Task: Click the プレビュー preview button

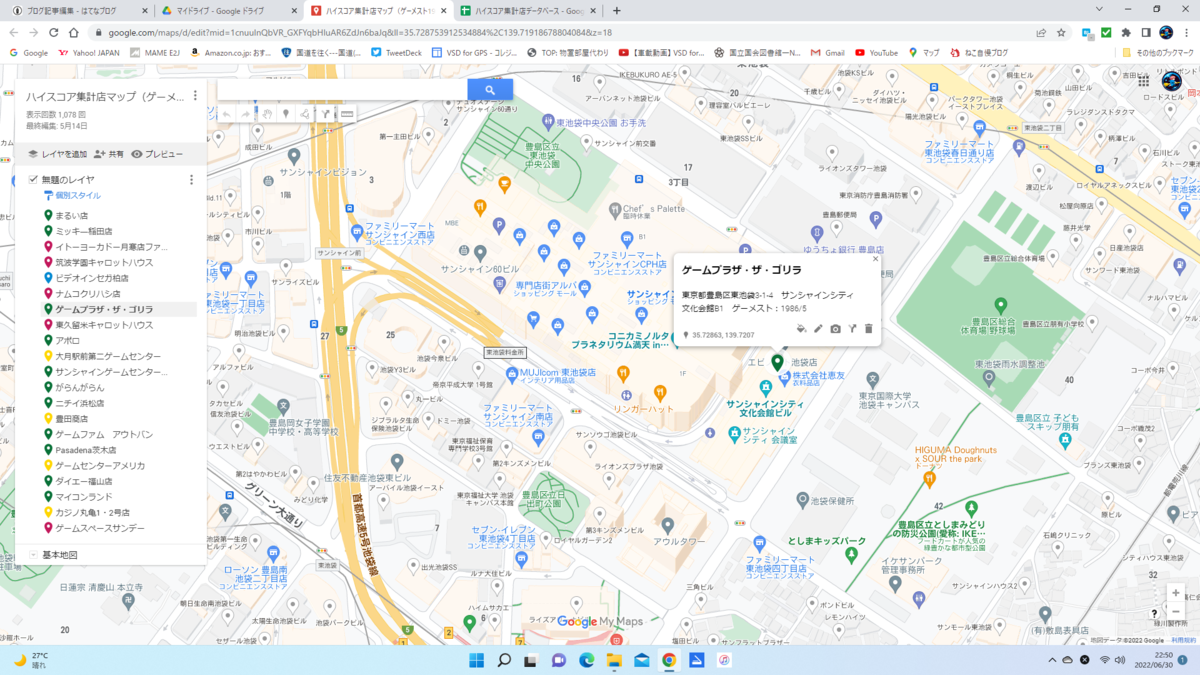Action: coord(157,155)
